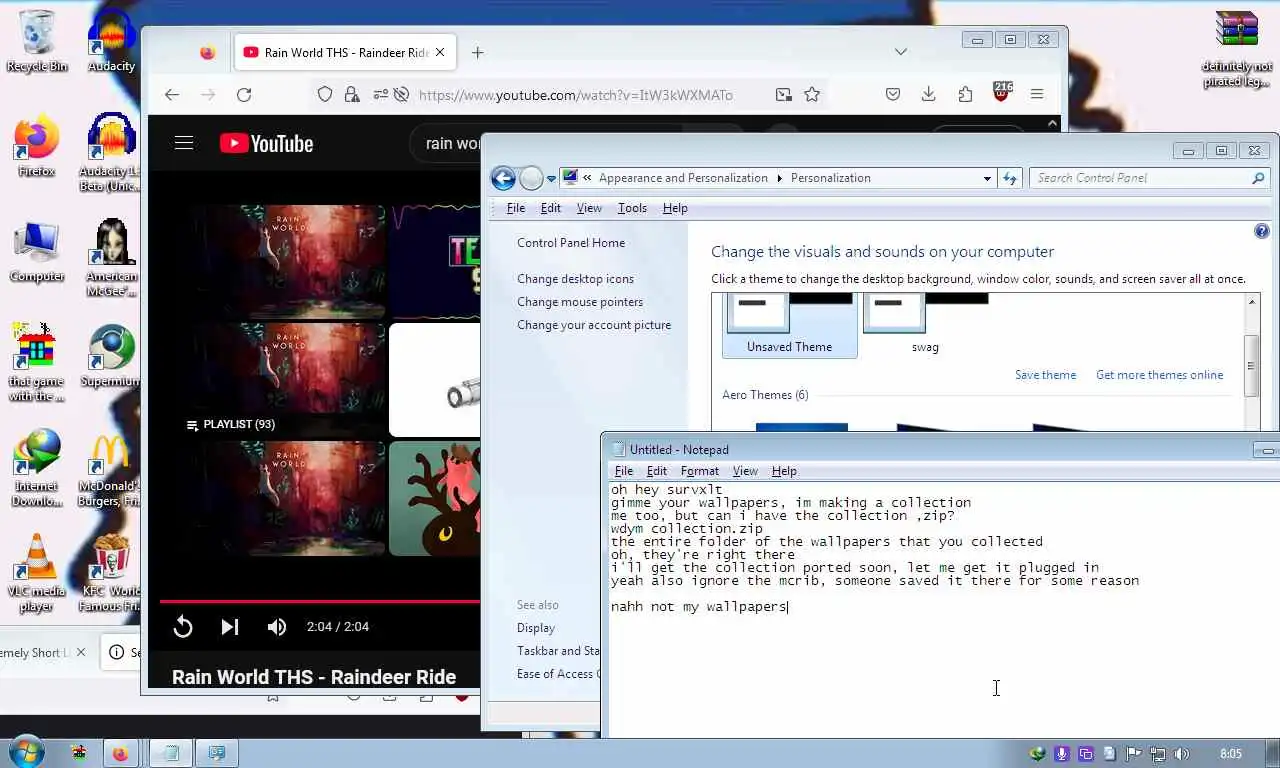Open the Notepad File menu
Viewport: 1280px width, 768px height.
(624, 471)
